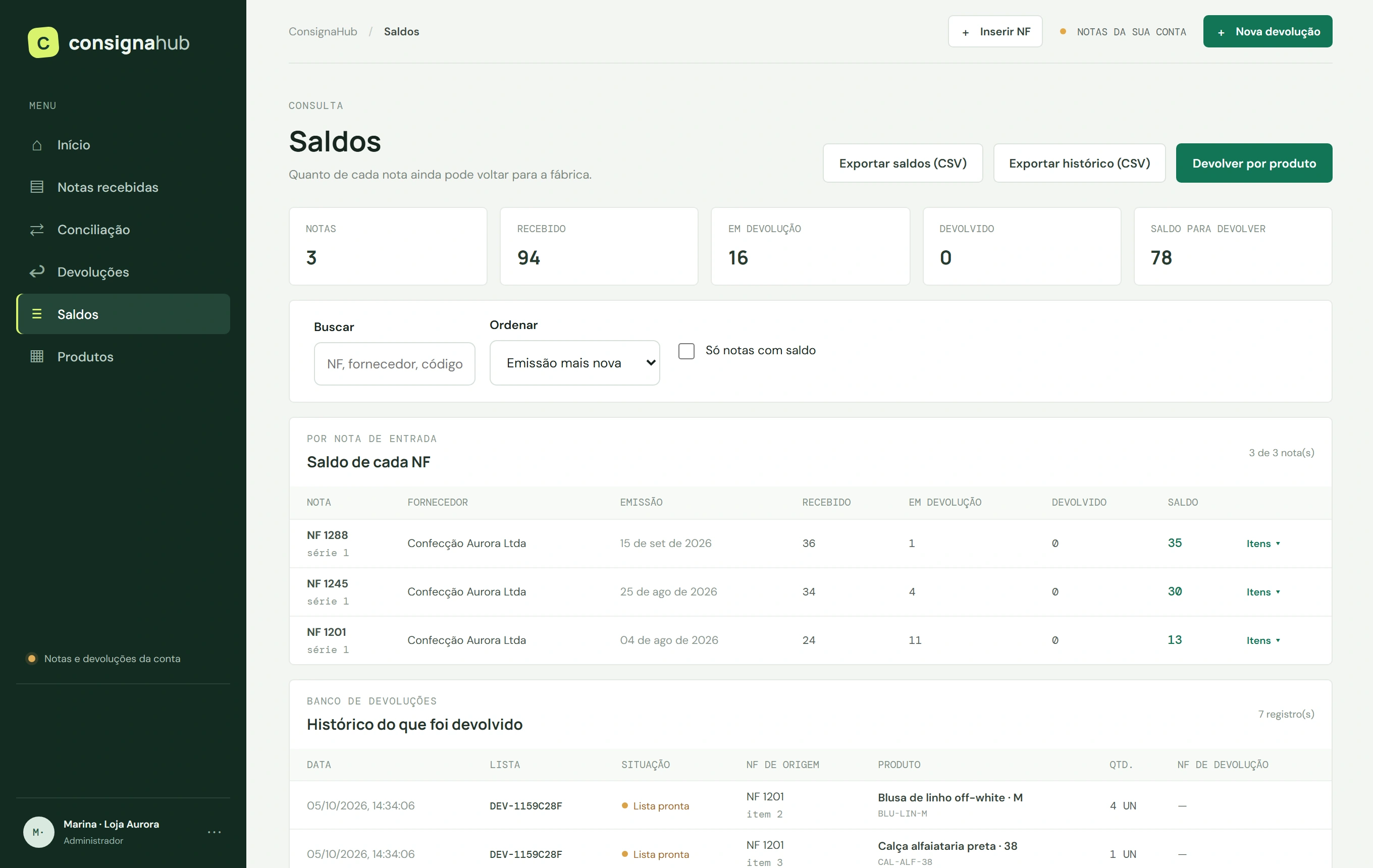The height and width of the screenshot is (868, 1373).
Task: Click the Inserir NF button
Action: 995,31
